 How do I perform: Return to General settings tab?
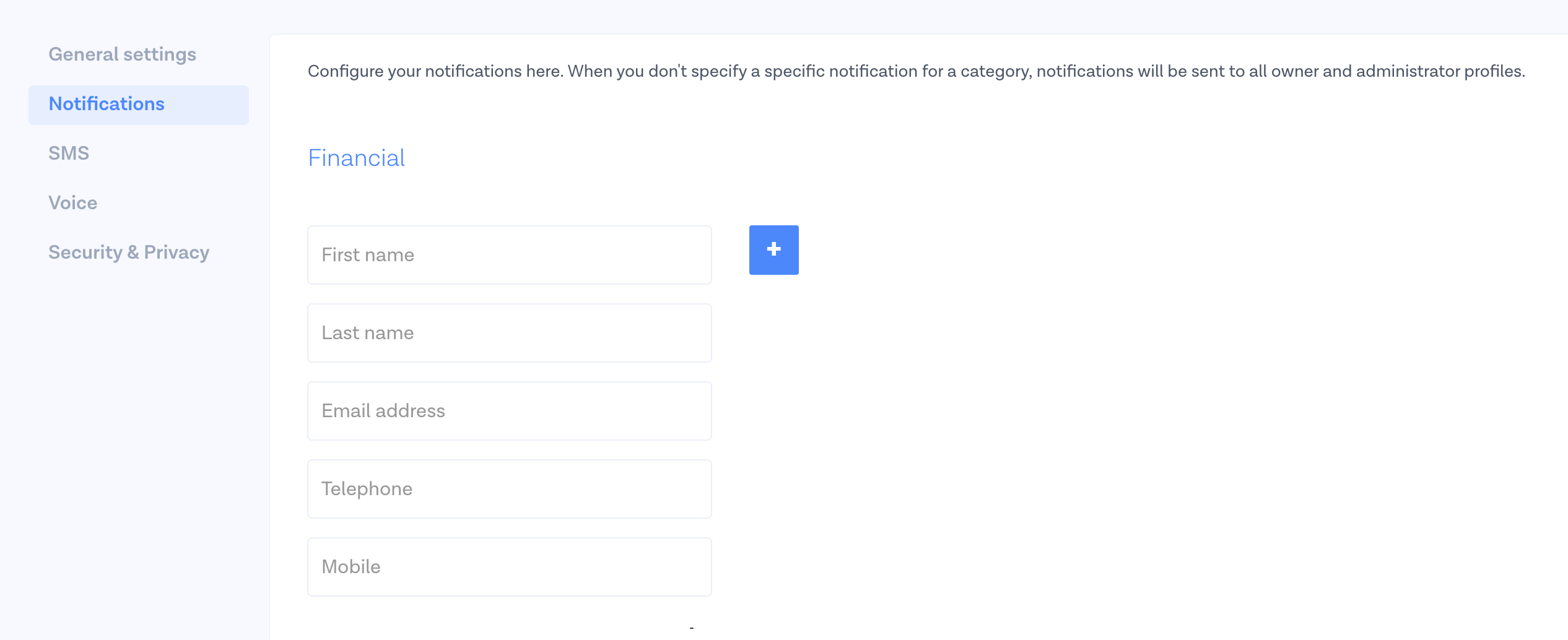pyautogui.click(x=122, y=54)
